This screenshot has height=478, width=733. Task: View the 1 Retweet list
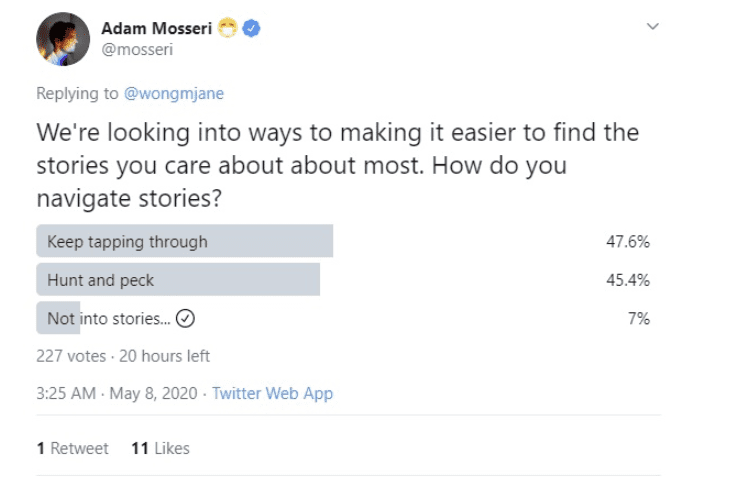pos(72,448)
